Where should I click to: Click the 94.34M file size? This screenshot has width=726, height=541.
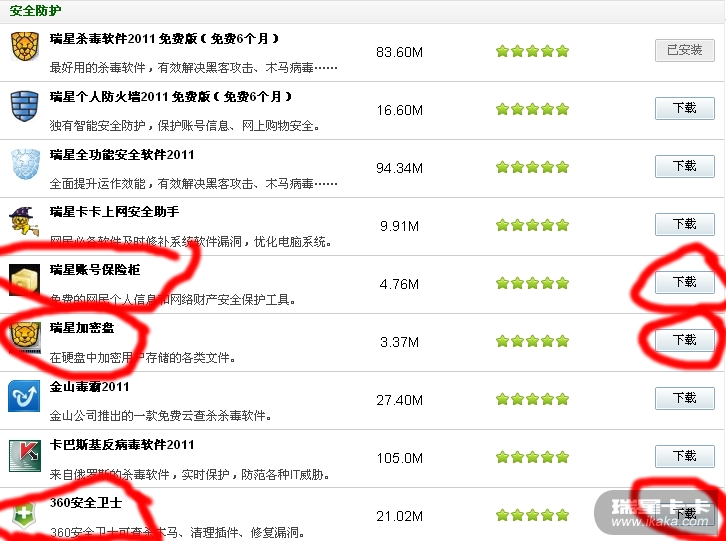point(399,168)
